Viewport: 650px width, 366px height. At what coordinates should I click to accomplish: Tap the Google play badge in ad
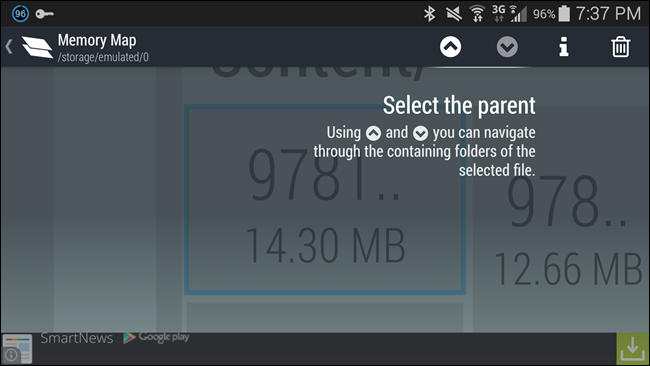(156, 337)
